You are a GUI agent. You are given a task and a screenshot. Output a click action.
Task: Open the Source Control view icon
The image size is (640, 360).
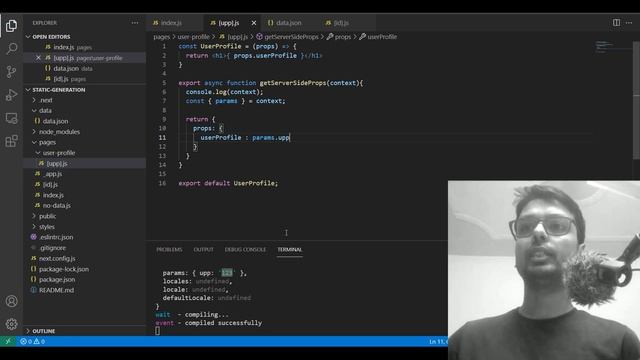point(11,72)
